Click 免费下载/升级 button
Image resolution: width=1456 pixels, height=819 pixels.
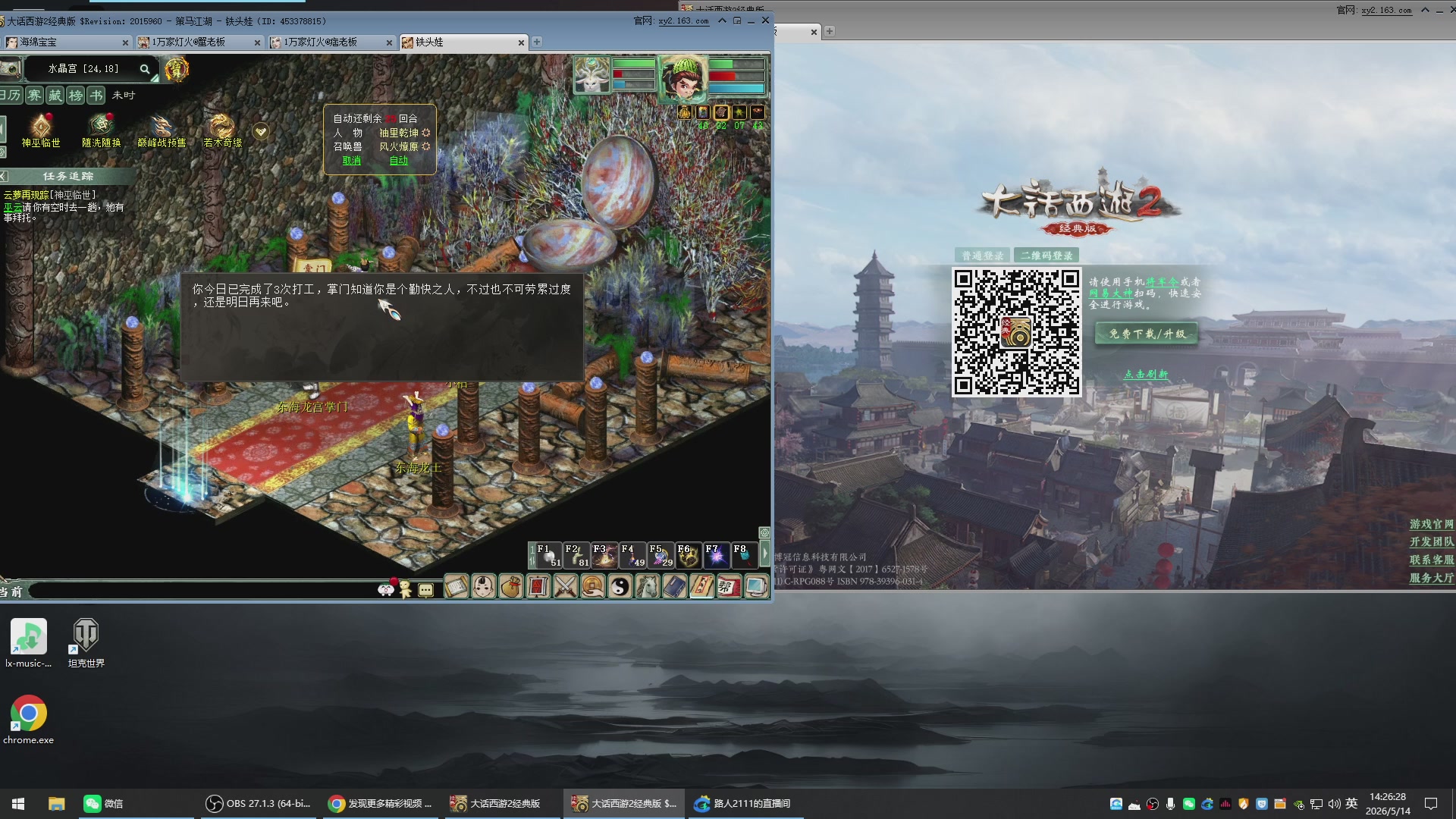(x=1147, y=334)
